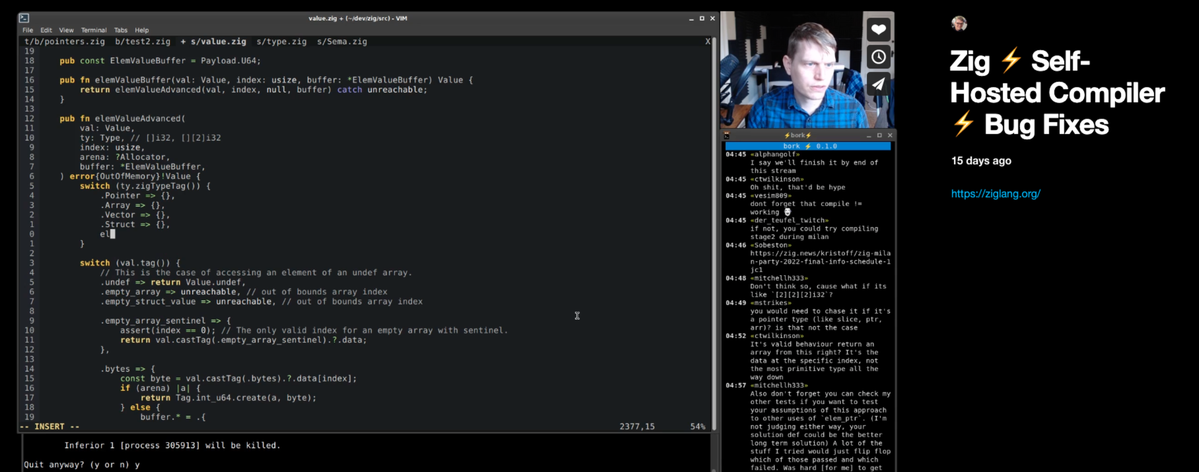Click the Zig Self-Hosted Compiler Bug Fixes title
This screenshot has height=472, width=1199.
coord(1057,93)
